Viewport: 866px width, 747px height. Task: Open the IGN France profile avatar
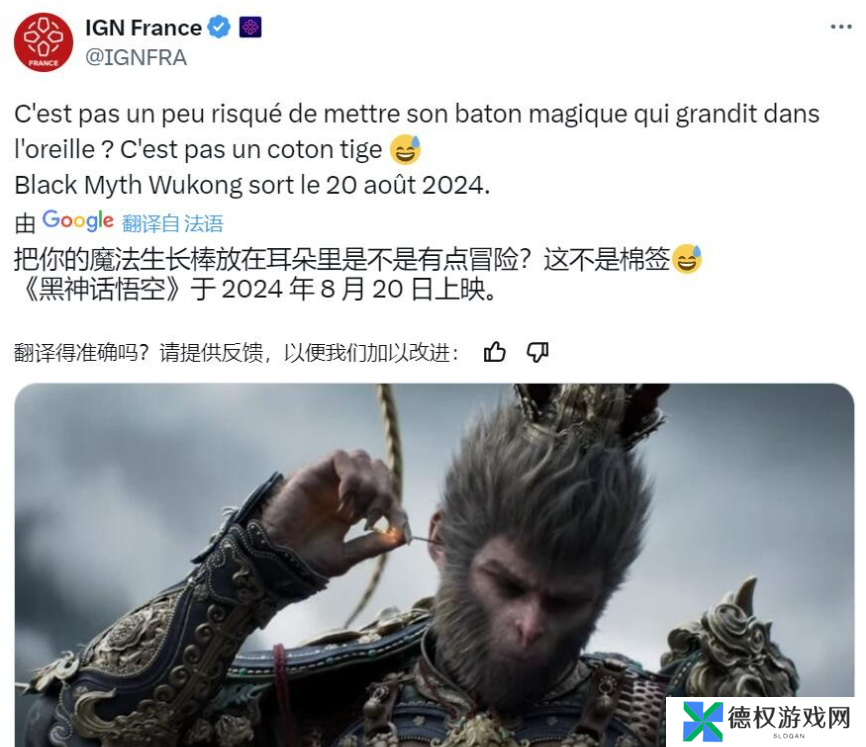pos(43,42)
